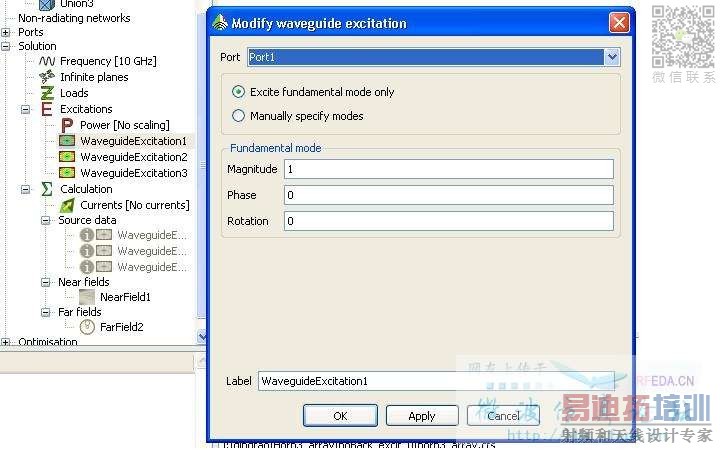Click the Loads Z icon
The height and width of the screenshot is (450, 720).
point(47,93)
